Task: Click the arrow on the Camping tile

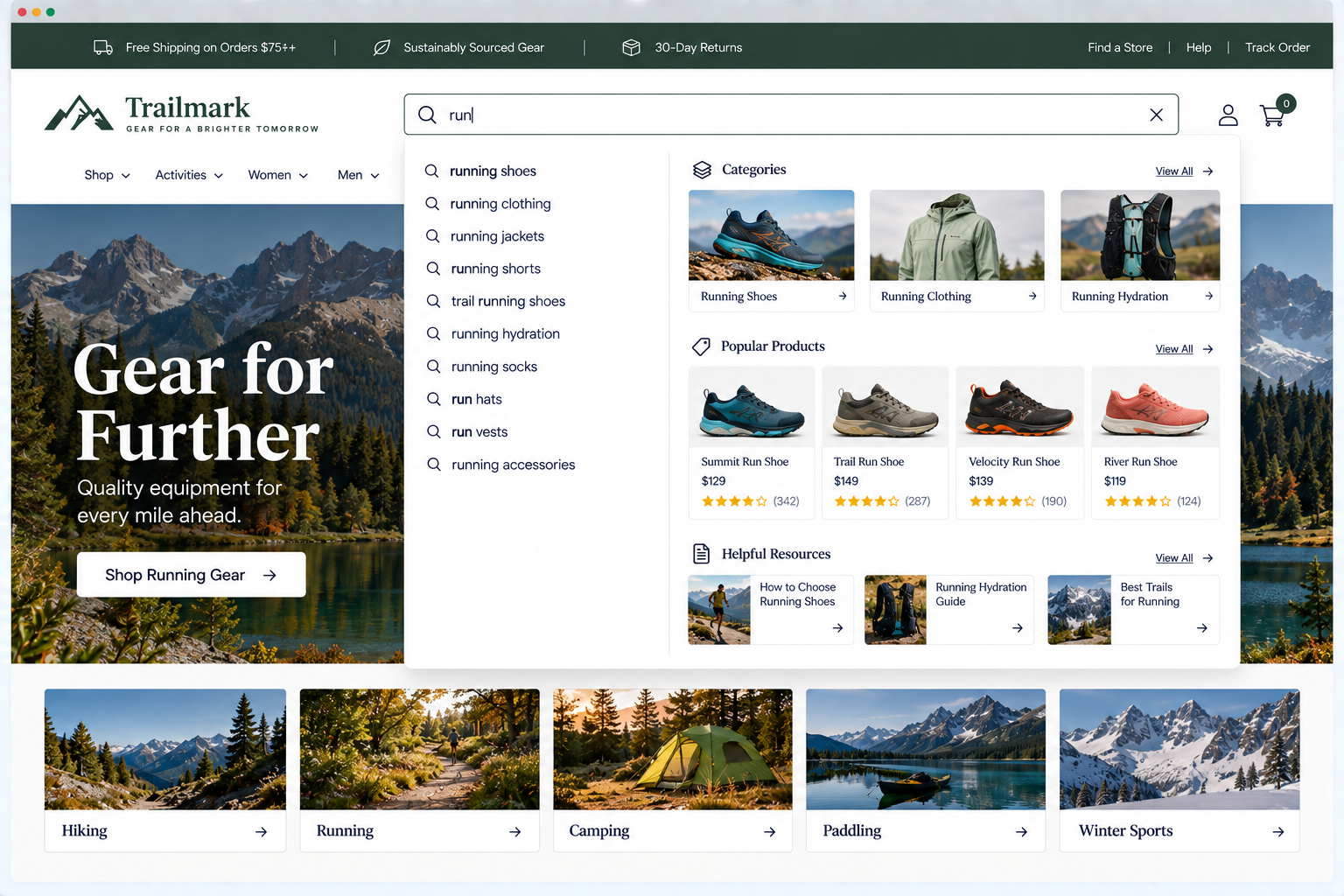Action: click(769, 832)
